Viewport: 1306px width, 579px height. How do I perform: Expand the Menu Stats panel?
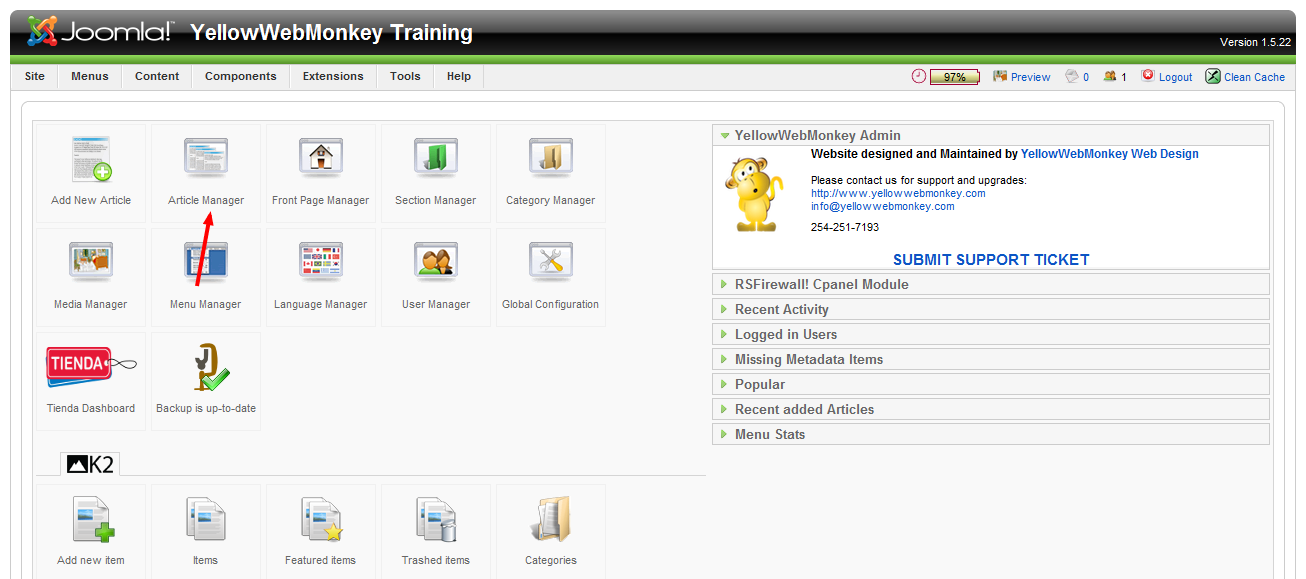click(991, 434)
